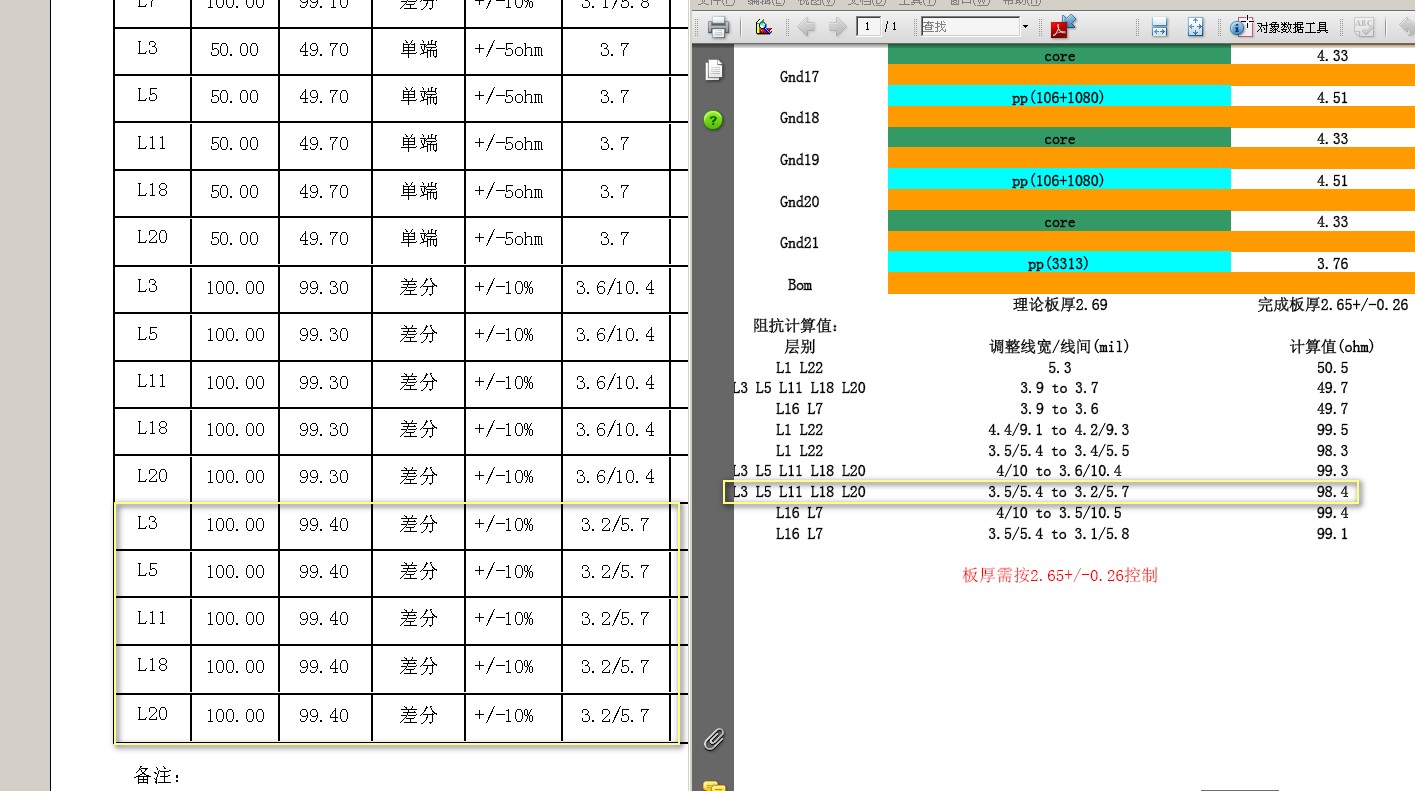Click the 3.7 cell in the L3 row
This screenshot has height=791, width=1415.
(614, 49)
